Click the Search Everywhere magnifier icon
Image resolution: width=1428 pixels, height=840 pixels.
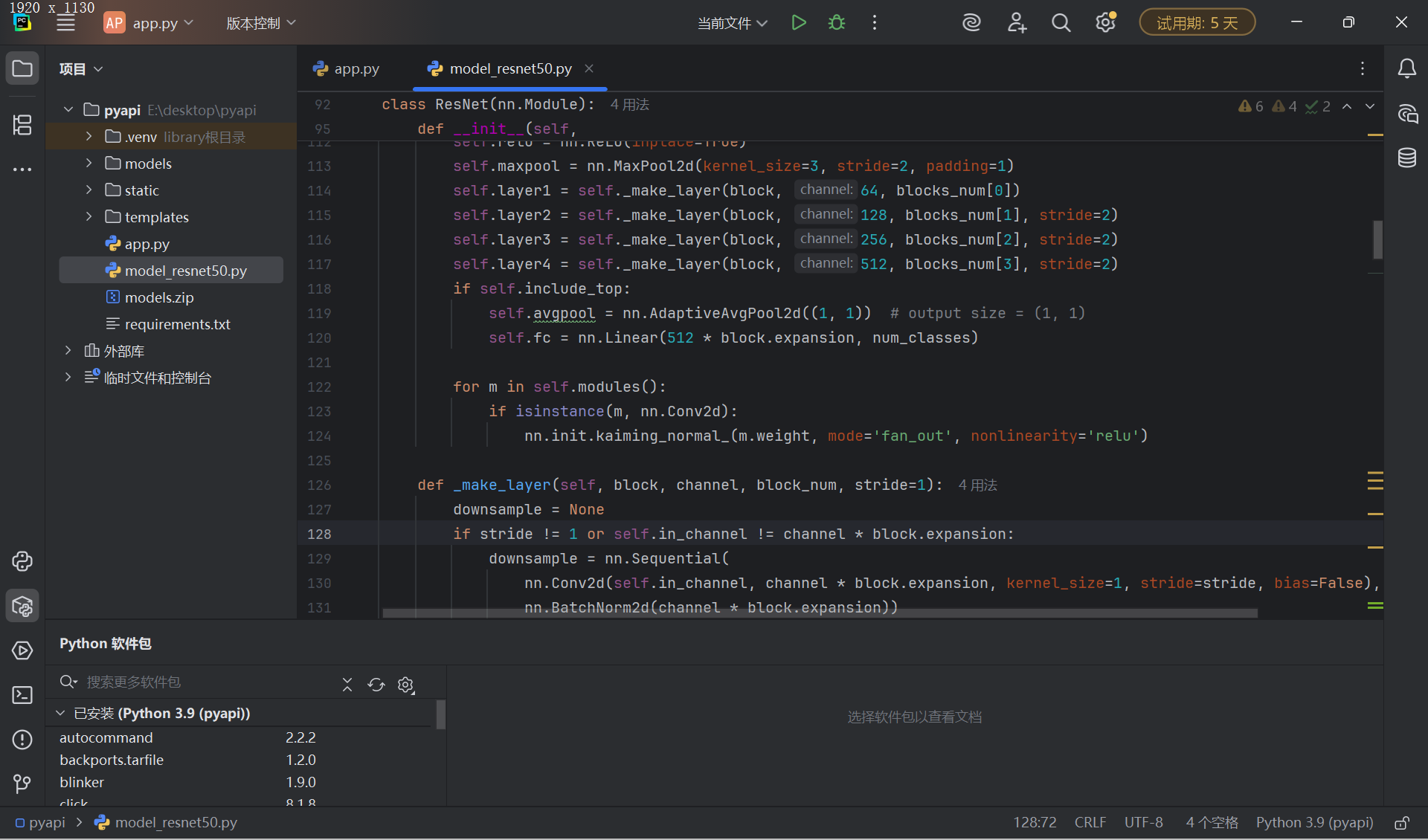[x=1061, y=23]
